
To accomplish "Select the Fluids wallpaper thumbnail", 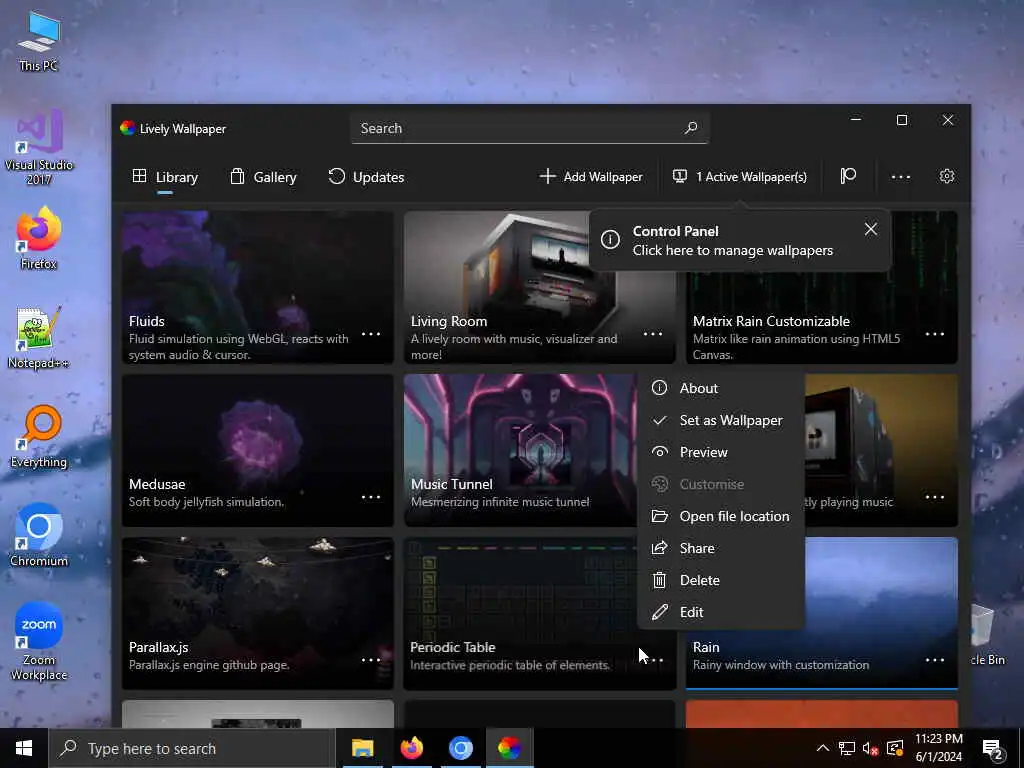I will coord(257,287).
